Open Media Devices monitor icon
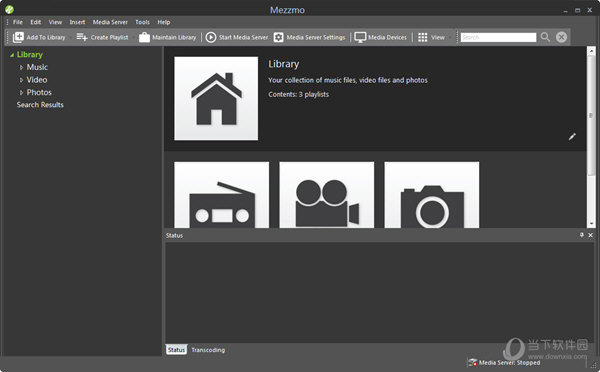Screen dimensions: 600x372 tap(360, 37)
